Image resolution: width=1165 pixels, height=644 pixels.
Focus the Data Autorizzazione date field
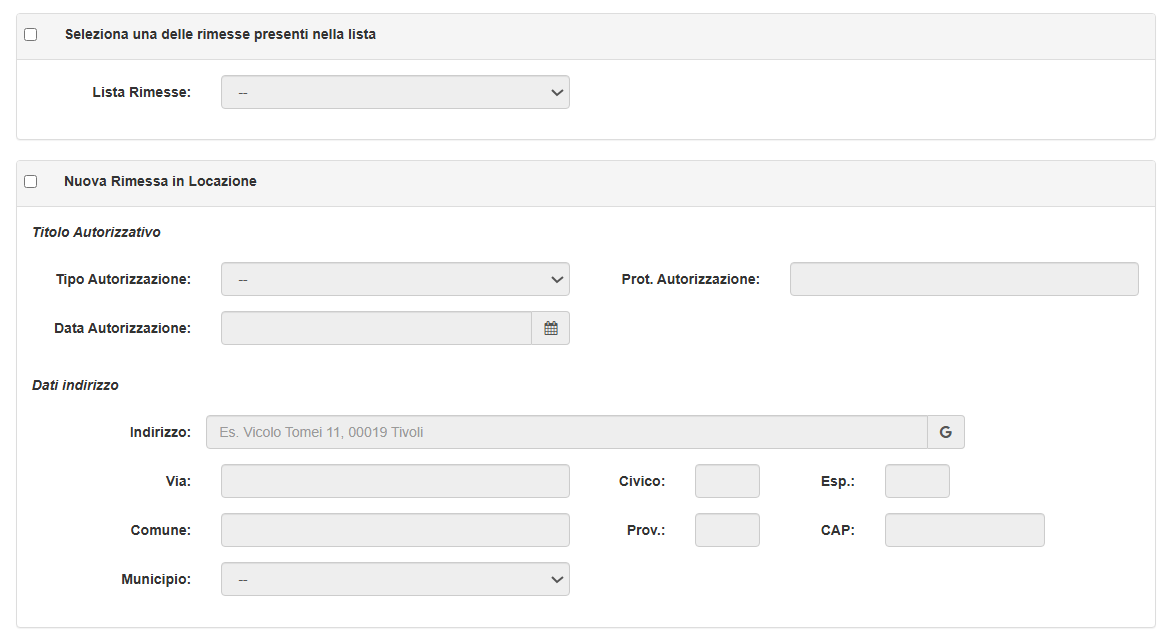[376, 328]
